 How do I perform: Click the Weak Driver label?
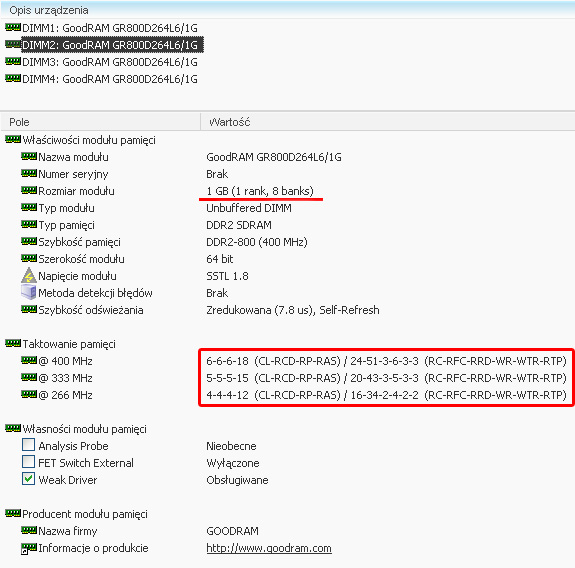point(68,480)
